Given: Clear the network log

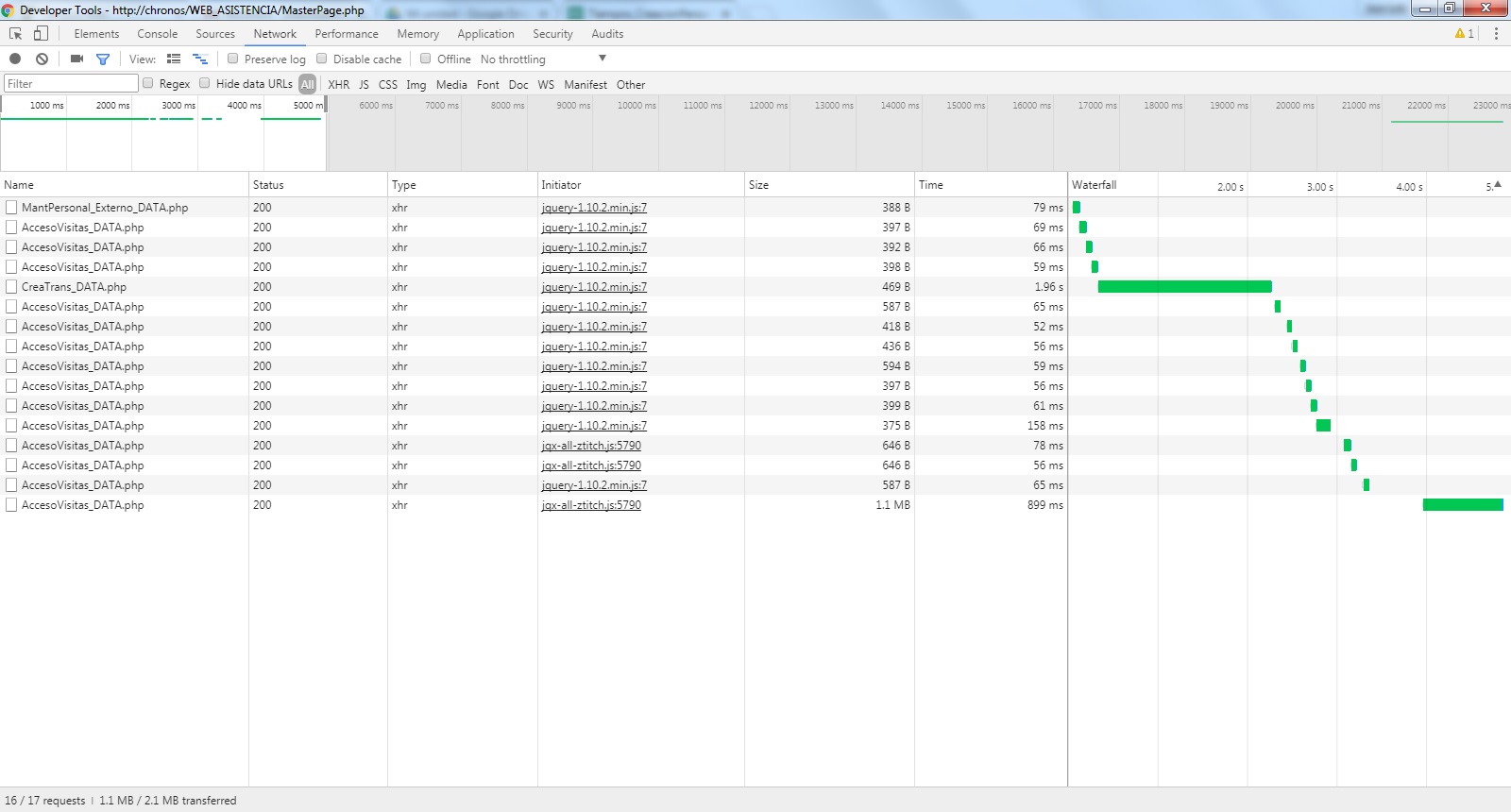Looking at the screenshot, I should 42,59.
